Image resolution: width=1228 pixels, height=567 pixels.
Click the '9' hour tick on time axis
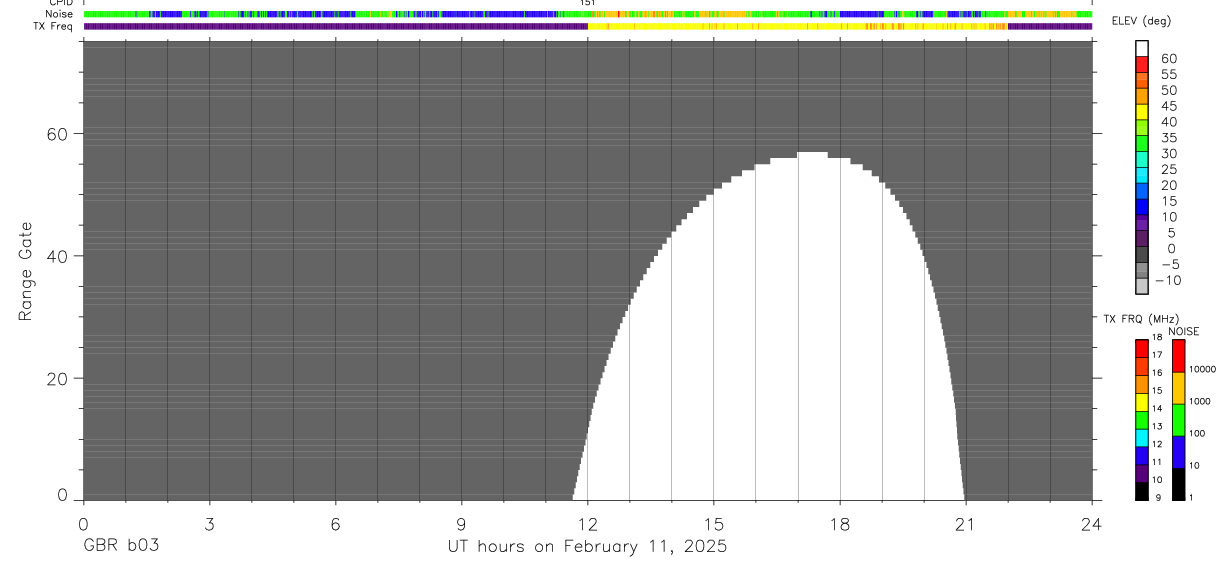[x=461, y=523]
